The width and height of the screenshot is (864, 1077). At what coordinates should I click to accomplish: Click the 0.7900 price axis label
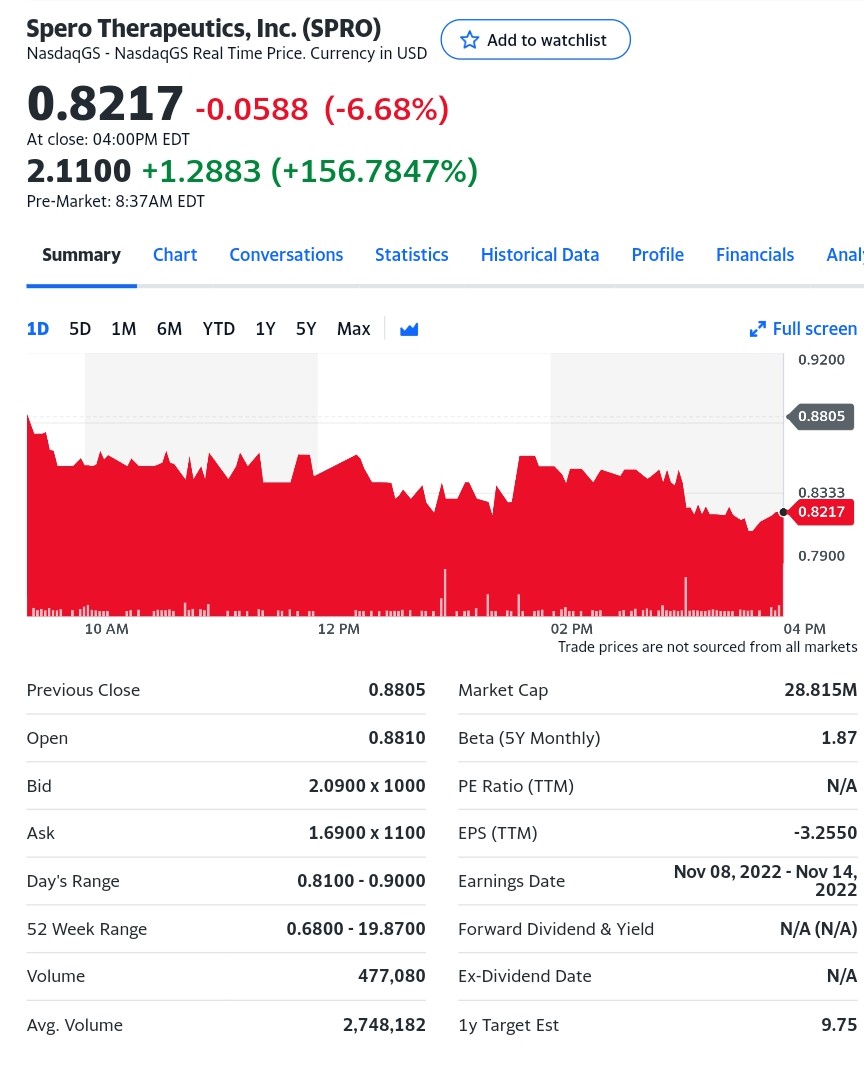point(821,556)
